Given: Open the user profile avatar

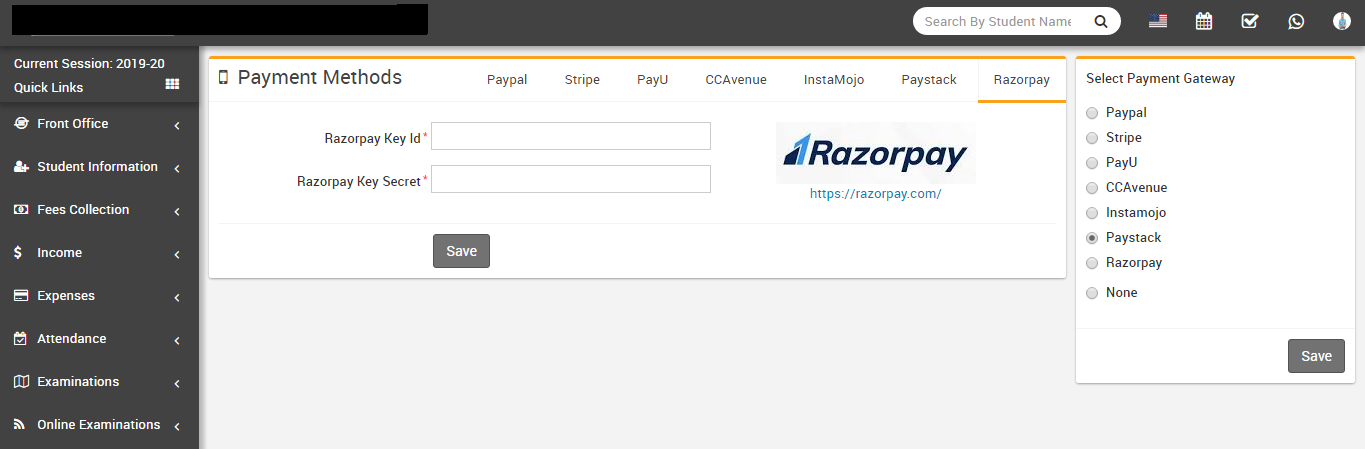Looking at the screenshot, I should [x=1342, y=21].
